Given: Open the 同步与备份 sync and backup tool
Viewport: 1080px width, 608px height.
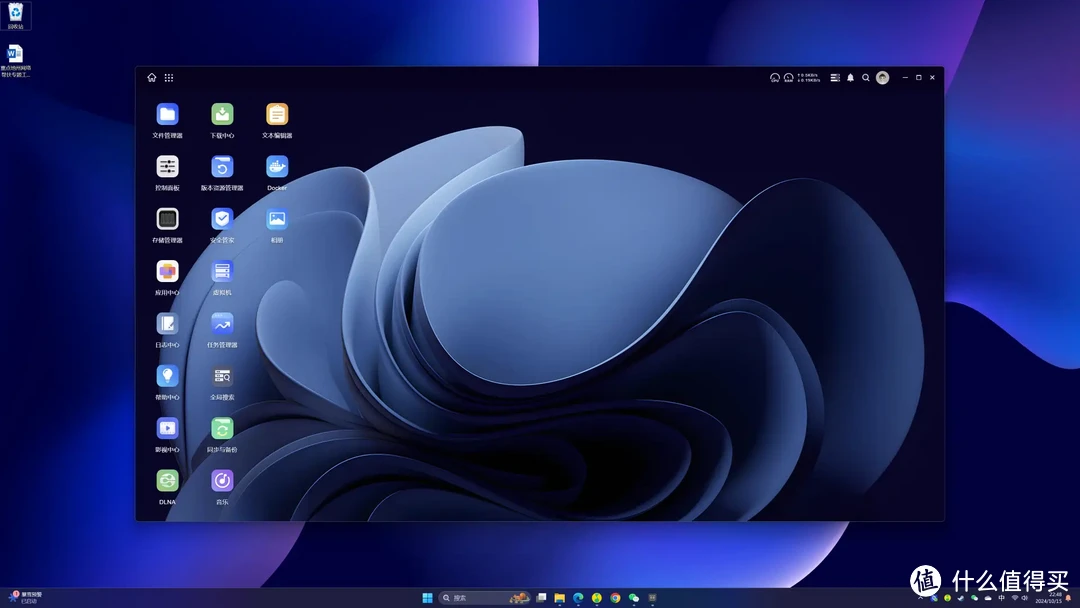Looking at the screenshot, I should click(221, 430).
